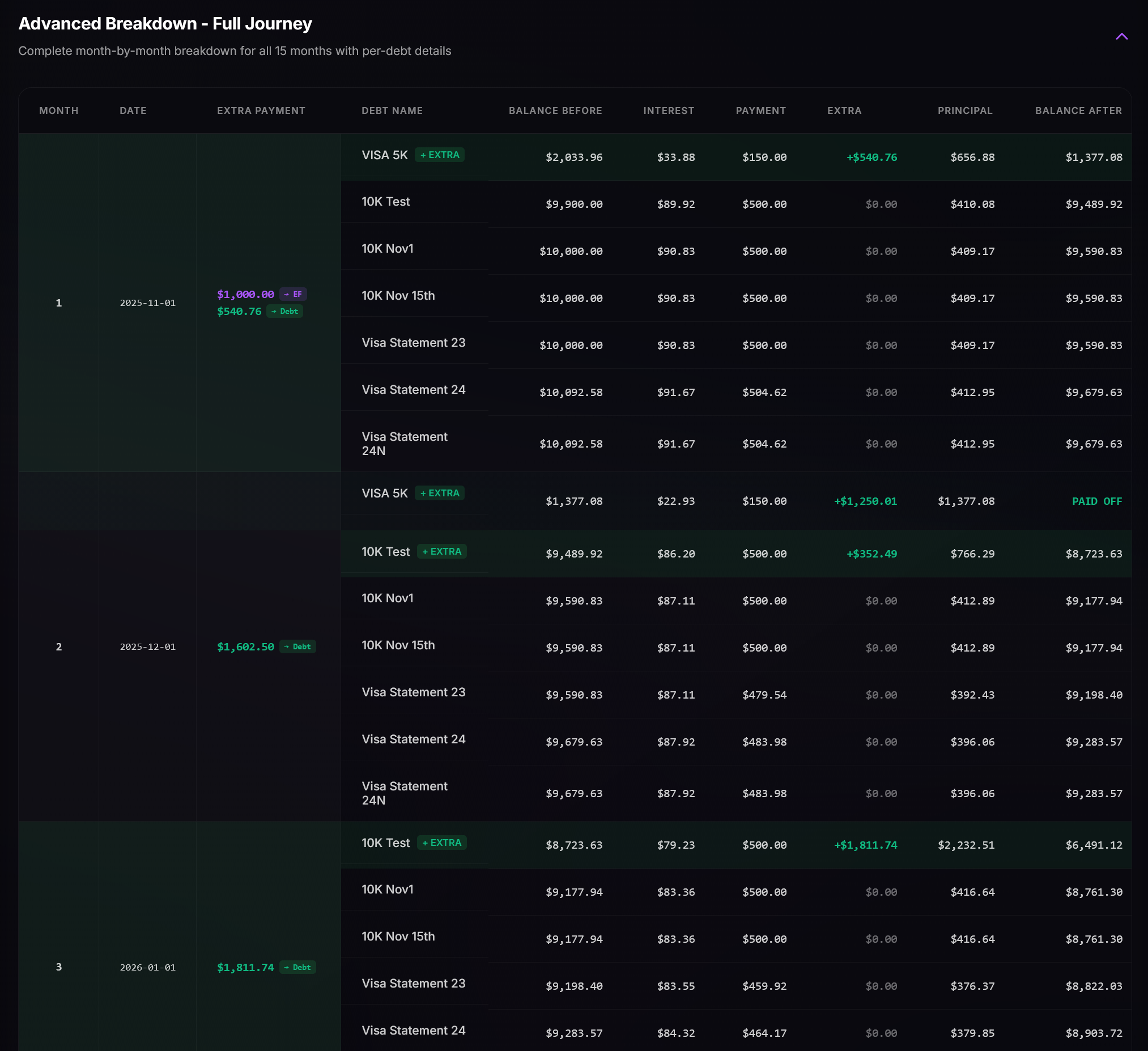1148x1051 pixels.
Task: Click the Debt badge beside $1,811.74 in month 3
Action: (298, 967)
